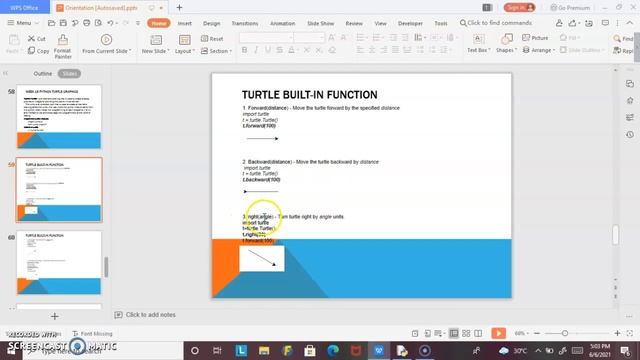Open File Explorer from the taskbar
This screenshot has width=640, height=360.
point(264,350)
